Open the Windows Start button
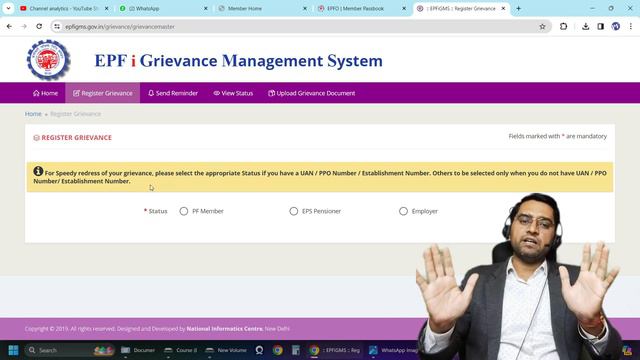 pyautogui.click(x=13, y=350)
